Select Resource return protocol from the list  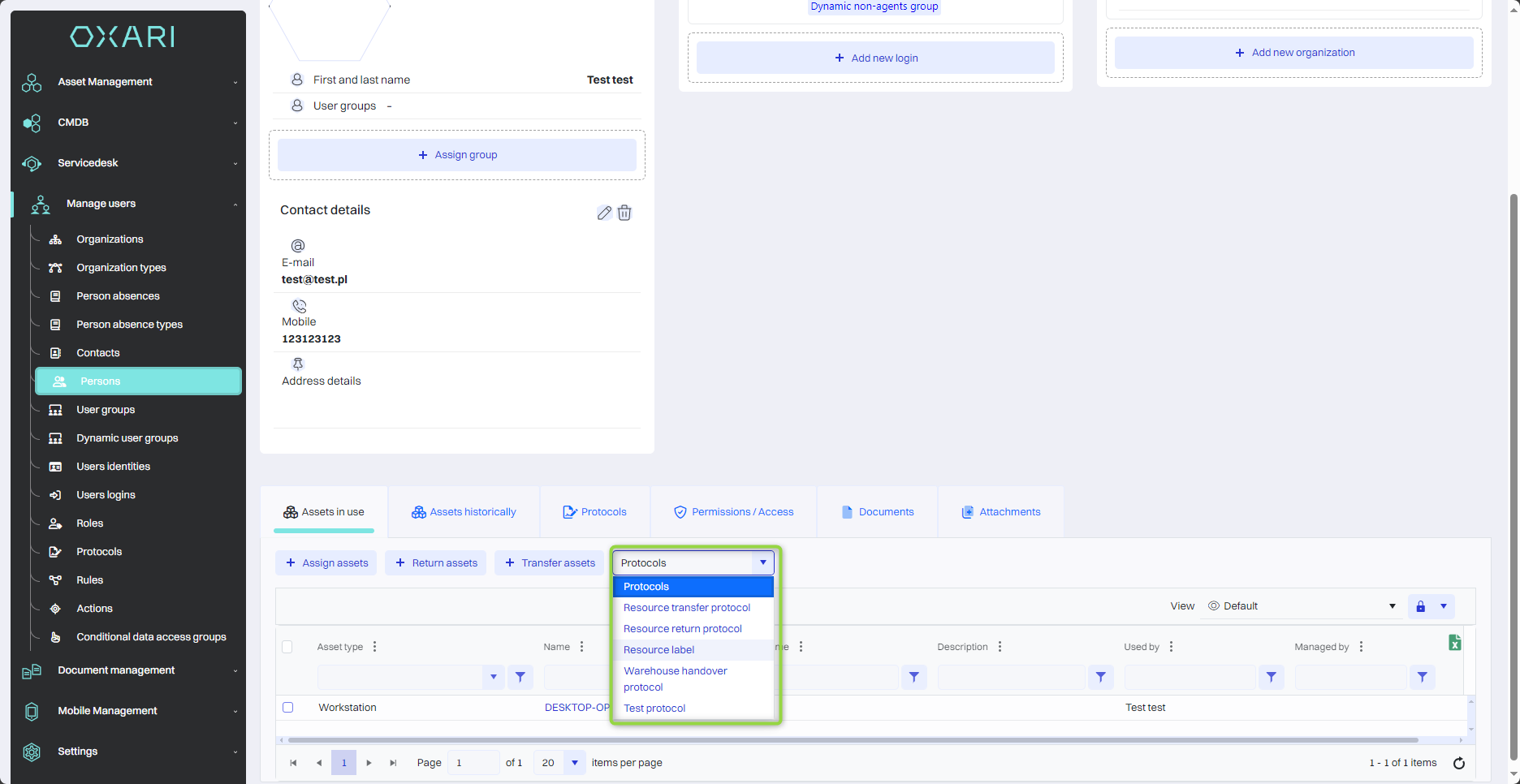pos(682,629)
